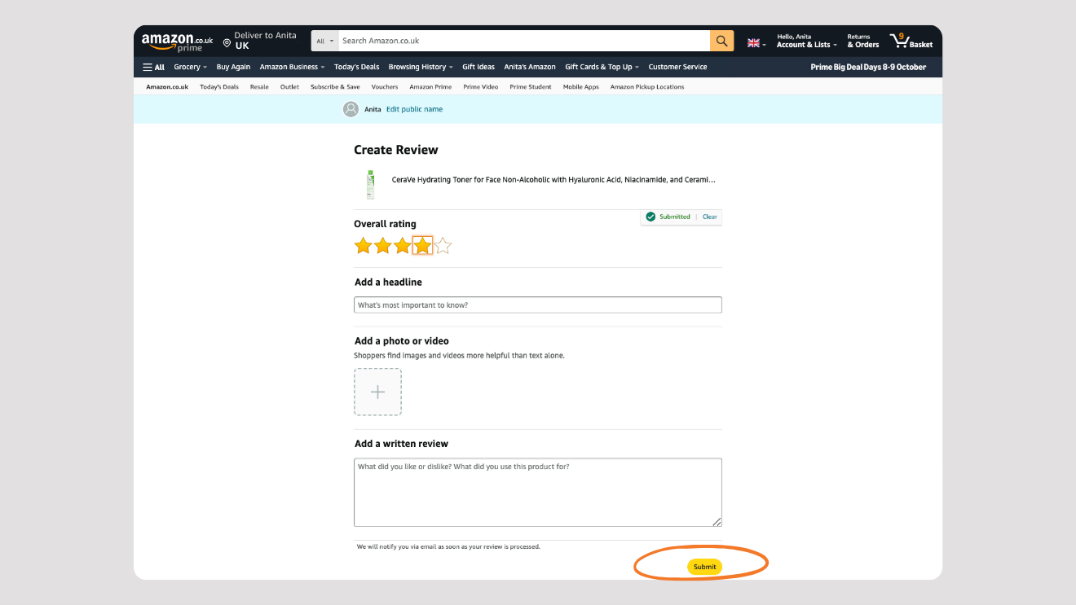The height and width of the screenshot is (605, 1076).
Task: Click the green Submitted checkmark icon
Action: coord(651,217)
